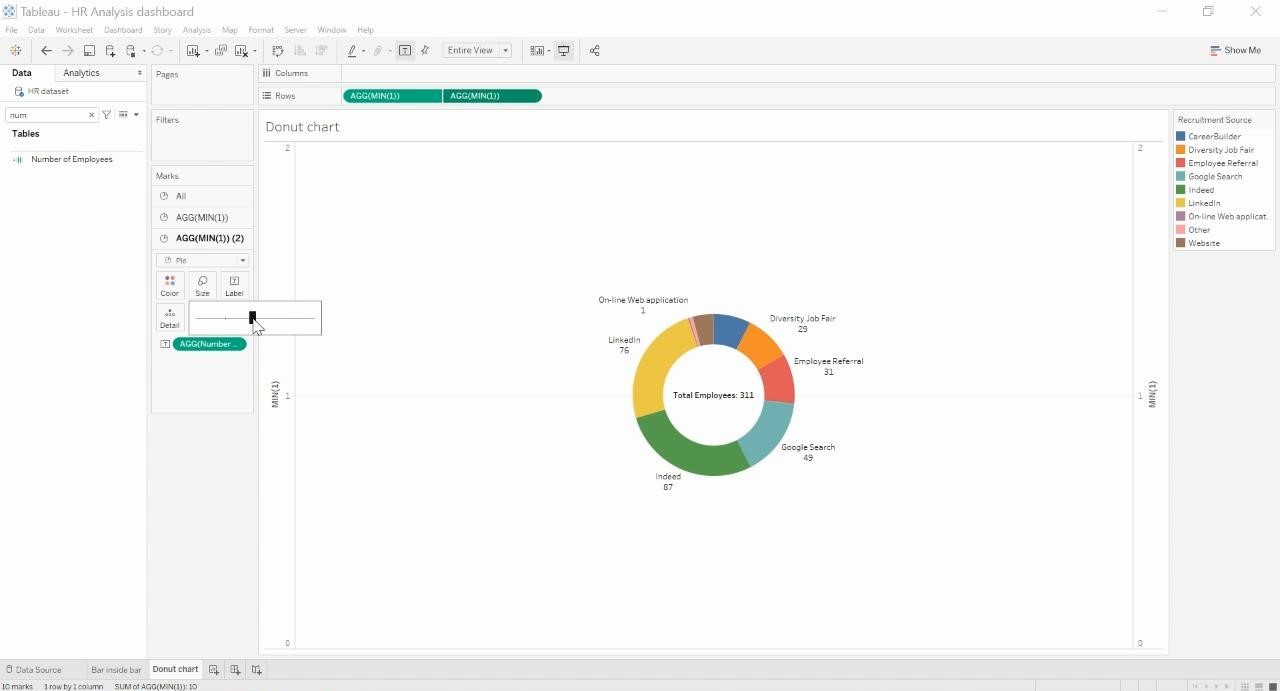This screenshot has width=1280, height=691.
Task: Click the Pause Auto Updates icon
Action: pos(131,50)
